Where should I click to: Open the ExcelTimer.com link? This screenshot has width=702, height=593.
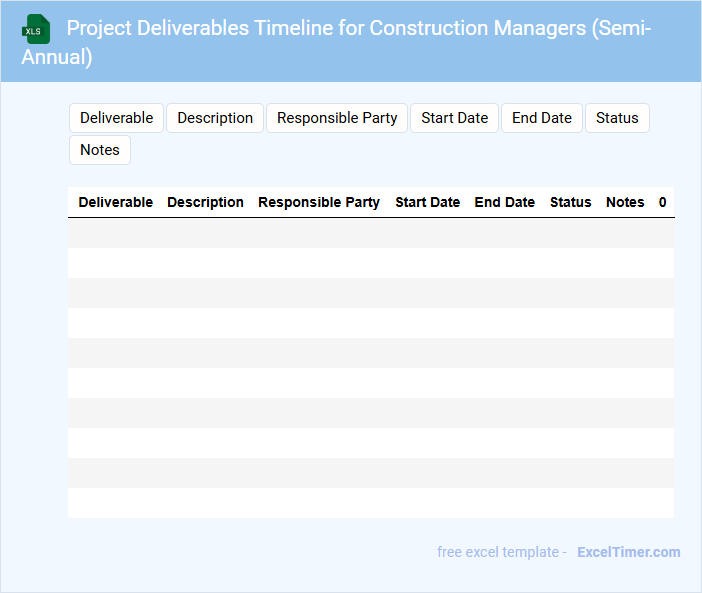628,552
